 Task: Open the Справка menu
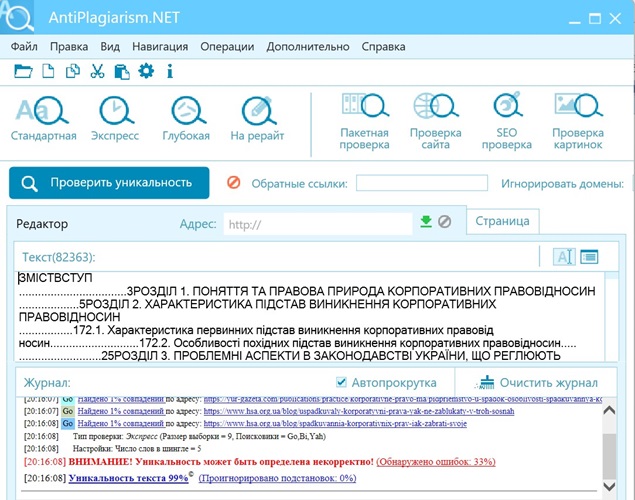pos(383,47)
